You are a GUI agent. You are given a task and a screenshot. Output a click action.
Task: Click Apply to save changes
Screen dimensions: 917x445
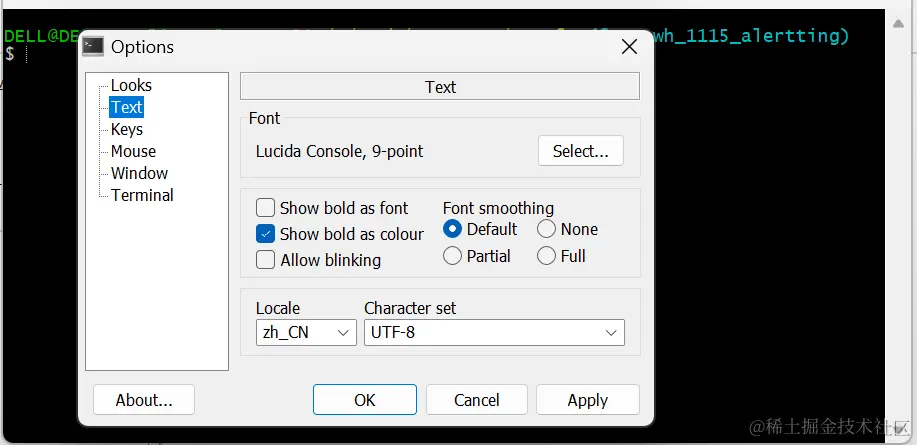pos(587,400)
